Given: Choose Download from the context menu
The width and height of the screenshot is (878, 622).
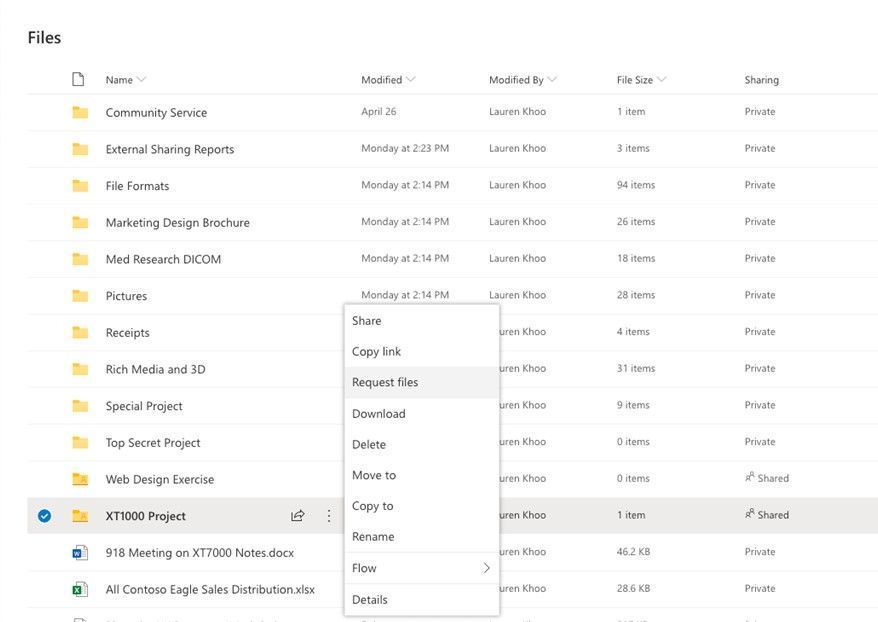Looking at the screenshot, I should coord(422,414).
